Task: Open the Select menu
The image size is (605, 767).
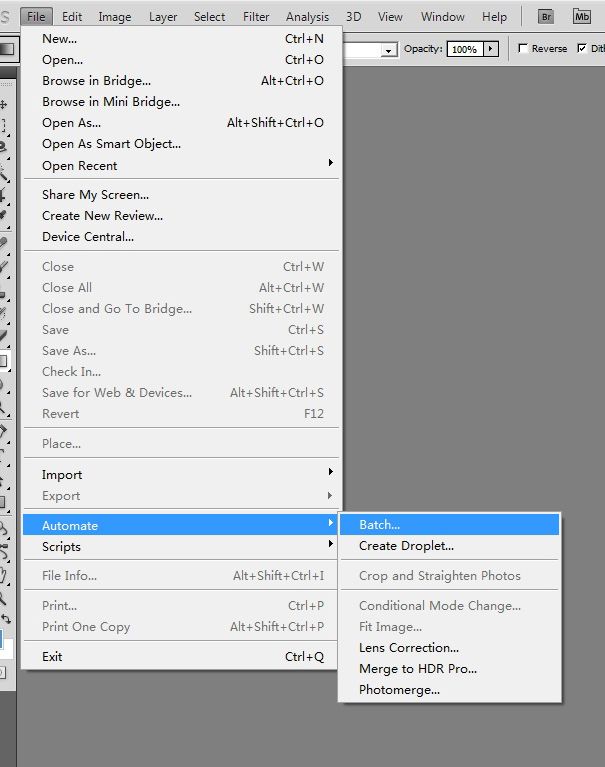Action: [x=209, y=17]
